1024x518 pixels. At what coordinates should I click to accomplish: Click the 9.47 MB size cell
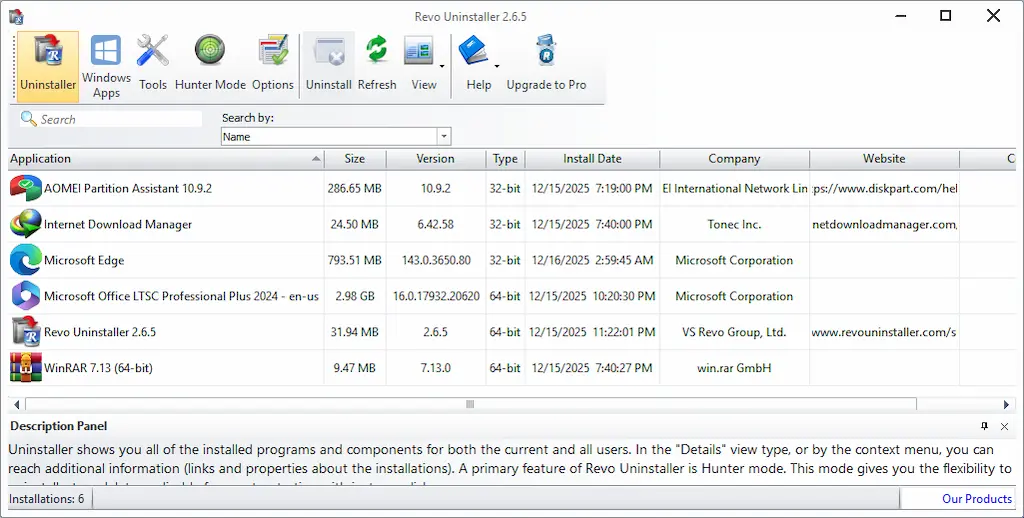click(x=355, y=368)
